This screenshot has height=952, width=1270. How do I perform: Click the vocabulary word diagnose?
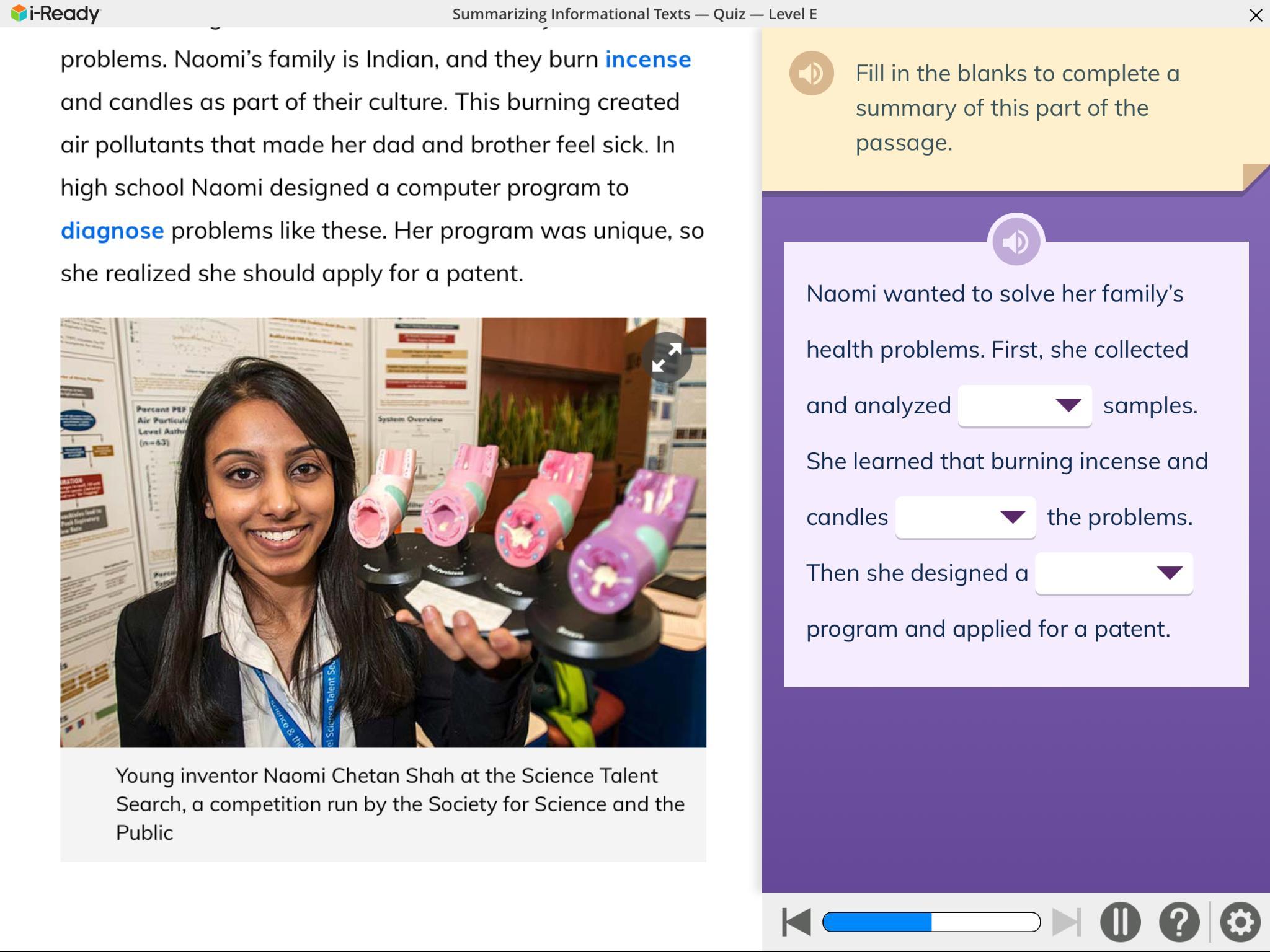click(x=112, y=231)
